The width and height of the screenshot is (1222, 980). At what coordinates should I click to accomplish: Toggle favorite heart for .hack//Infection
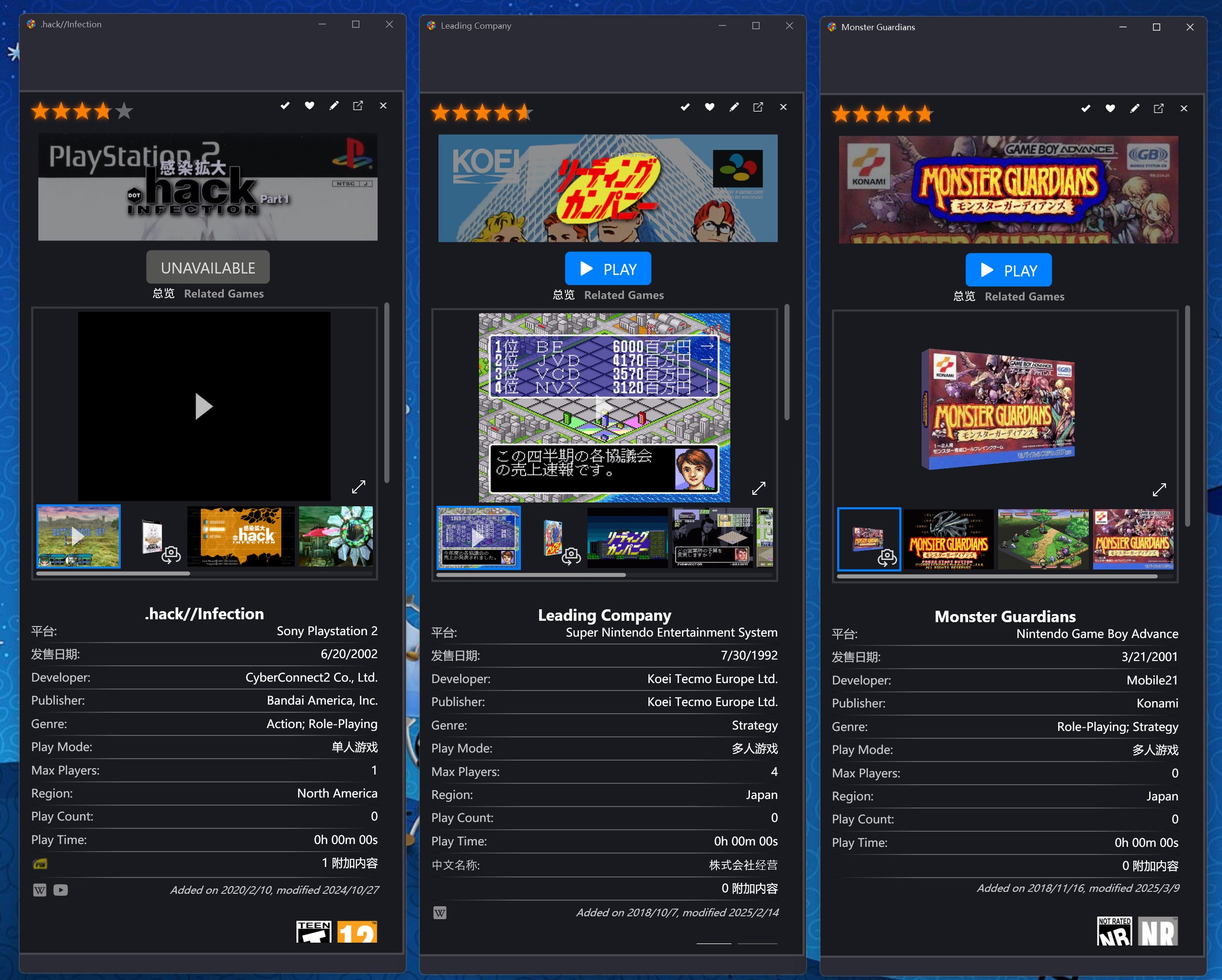pyautogui.click(x=310, y=106)
